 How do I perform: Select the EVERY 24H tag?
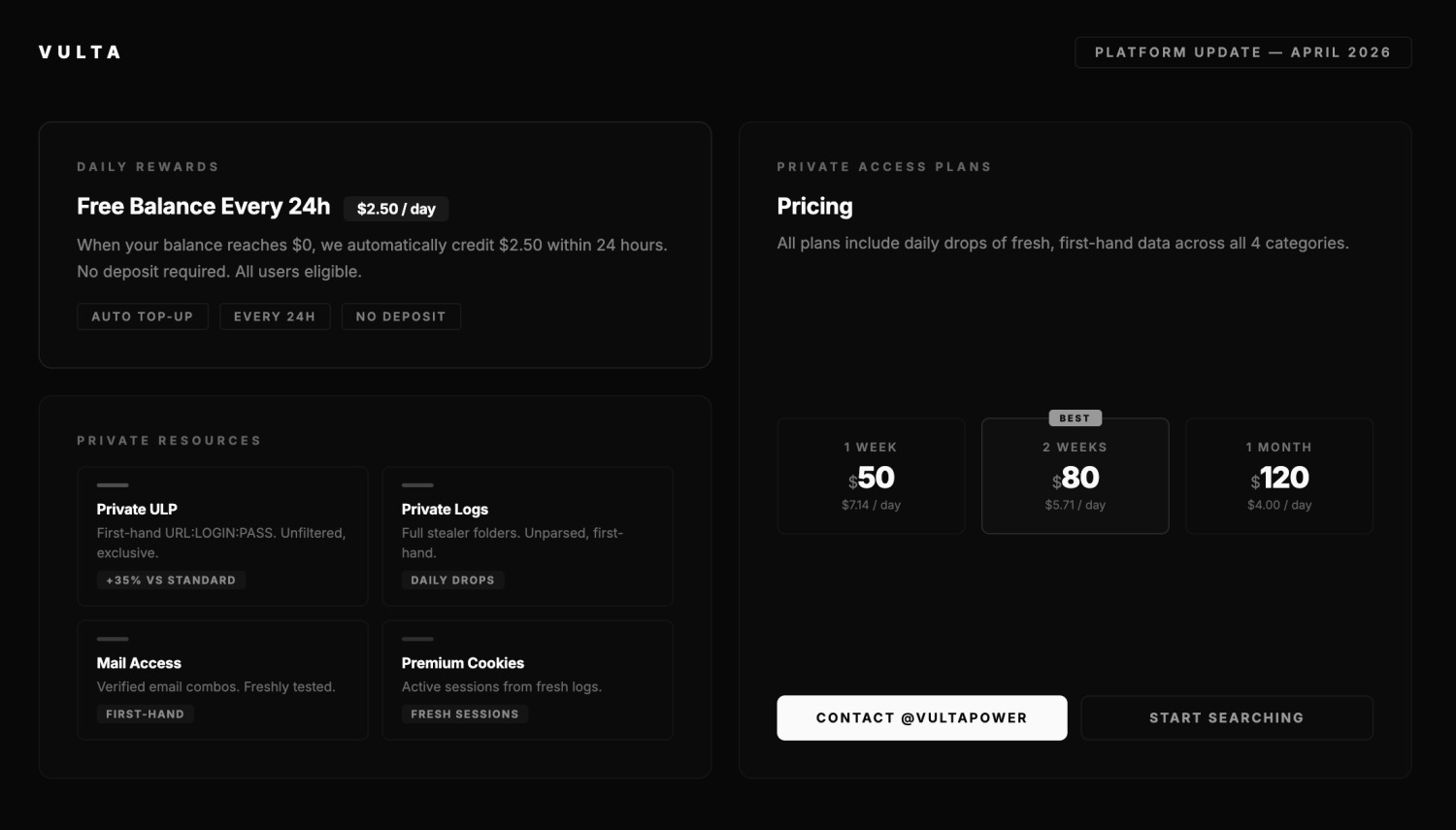(275, 316)
